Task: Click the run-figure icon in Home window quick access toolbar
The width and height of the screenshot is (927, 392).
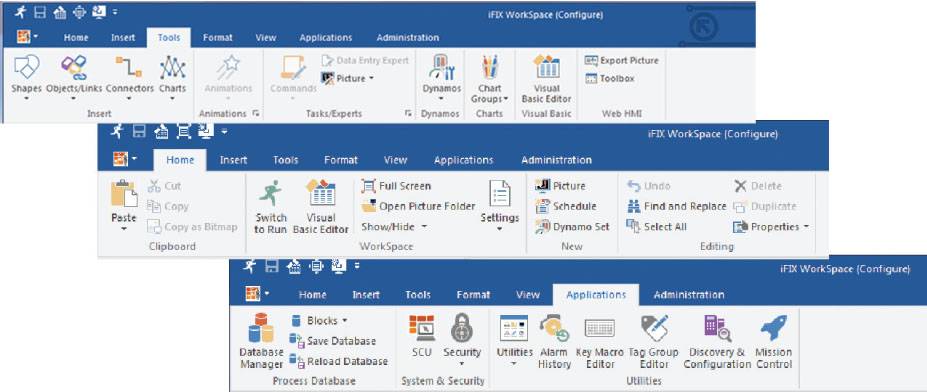Action: [117, 132]
